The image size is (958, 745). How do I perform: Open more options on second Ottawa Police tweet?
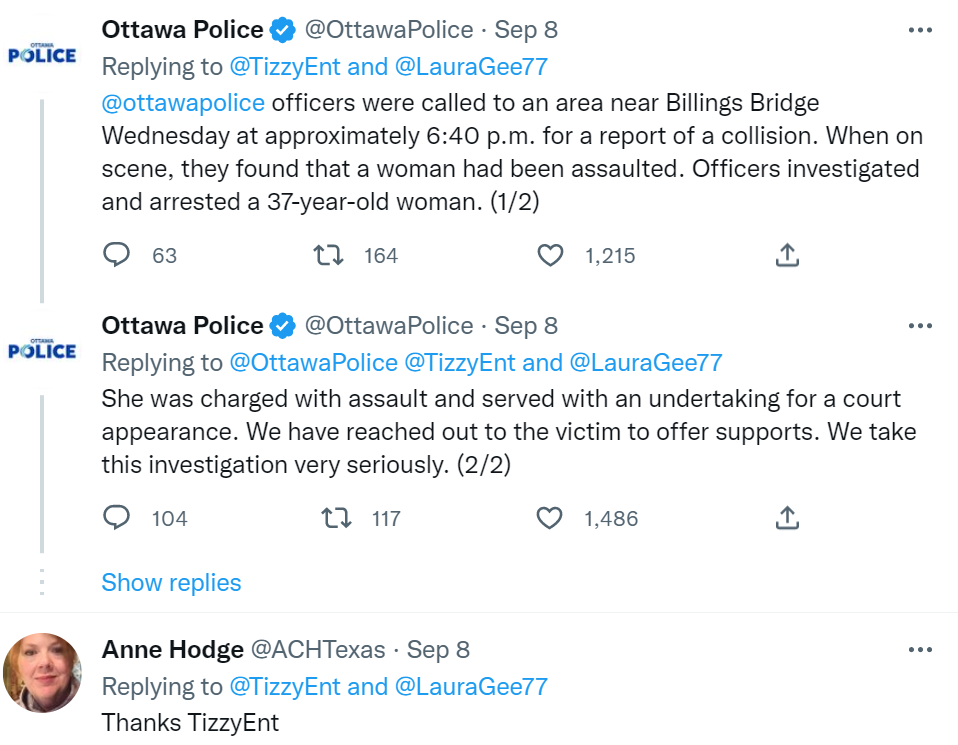pos(920,326)
